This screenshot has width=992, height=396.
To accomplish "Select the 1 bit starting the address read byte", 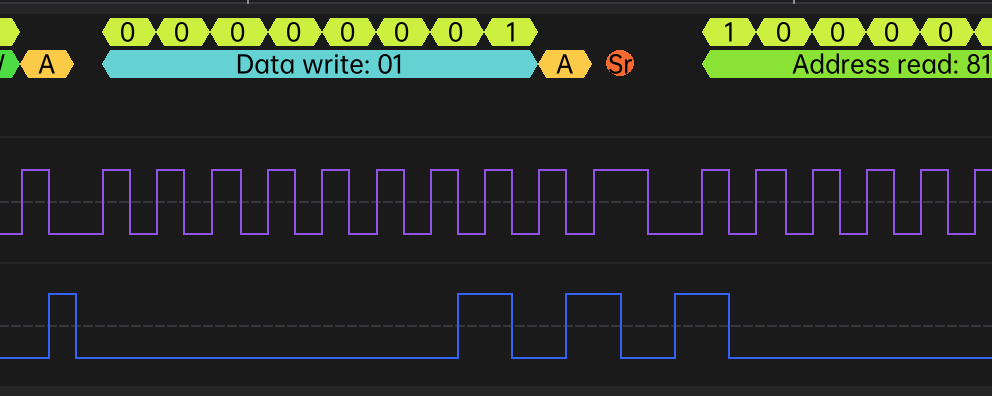I will pyautogui.click(x=729, y=32).
